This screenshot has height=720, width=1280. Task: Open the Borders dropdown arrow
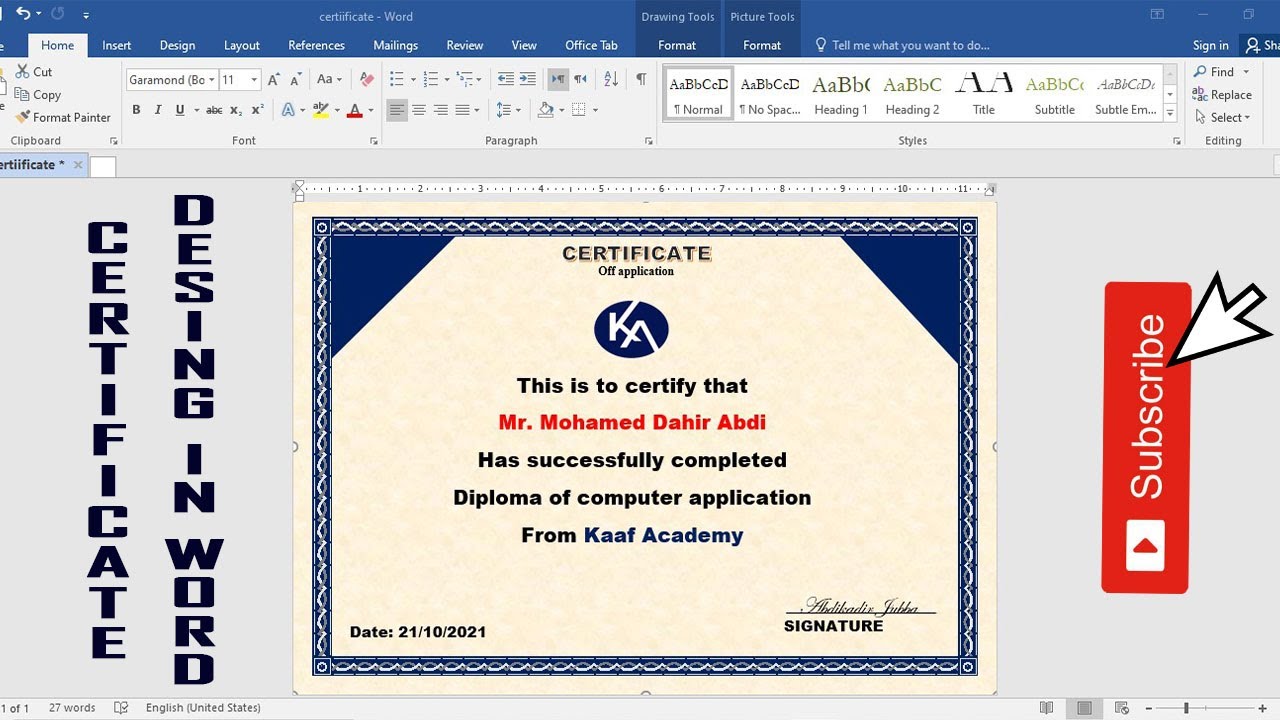coord(593,110)
